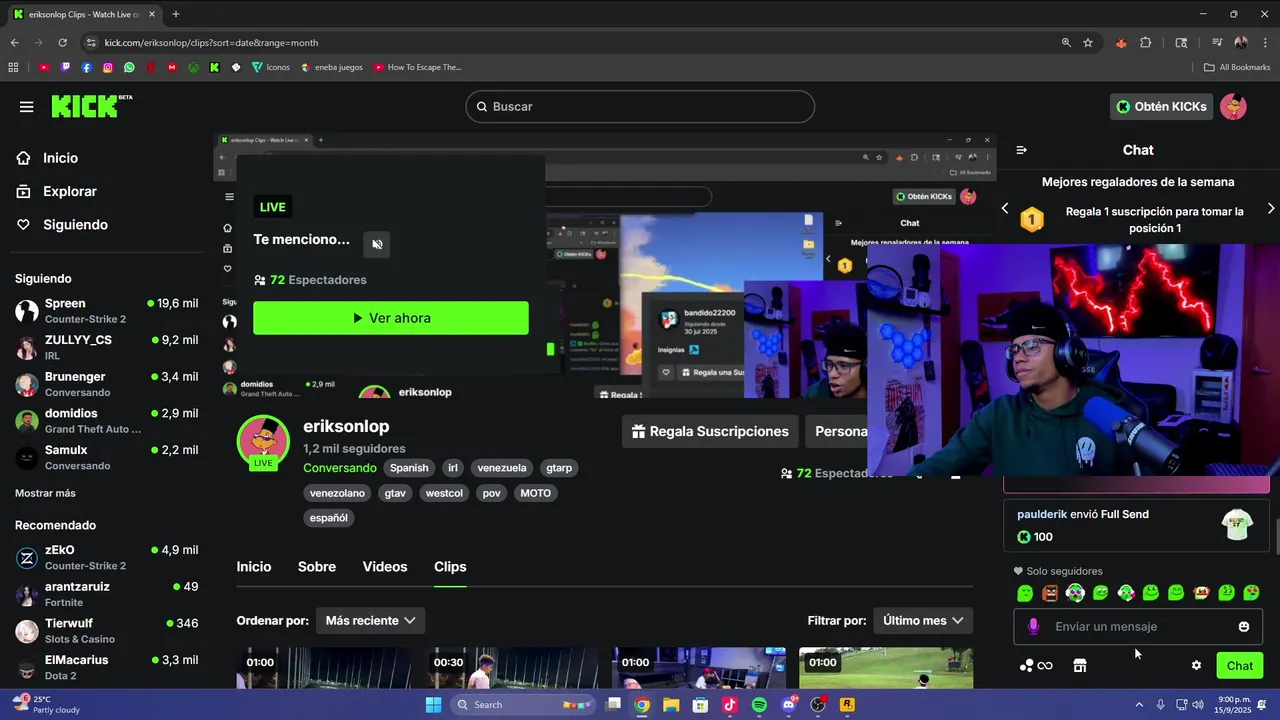Open the Filtrar por Último mes dropdown

coord(923,621)
